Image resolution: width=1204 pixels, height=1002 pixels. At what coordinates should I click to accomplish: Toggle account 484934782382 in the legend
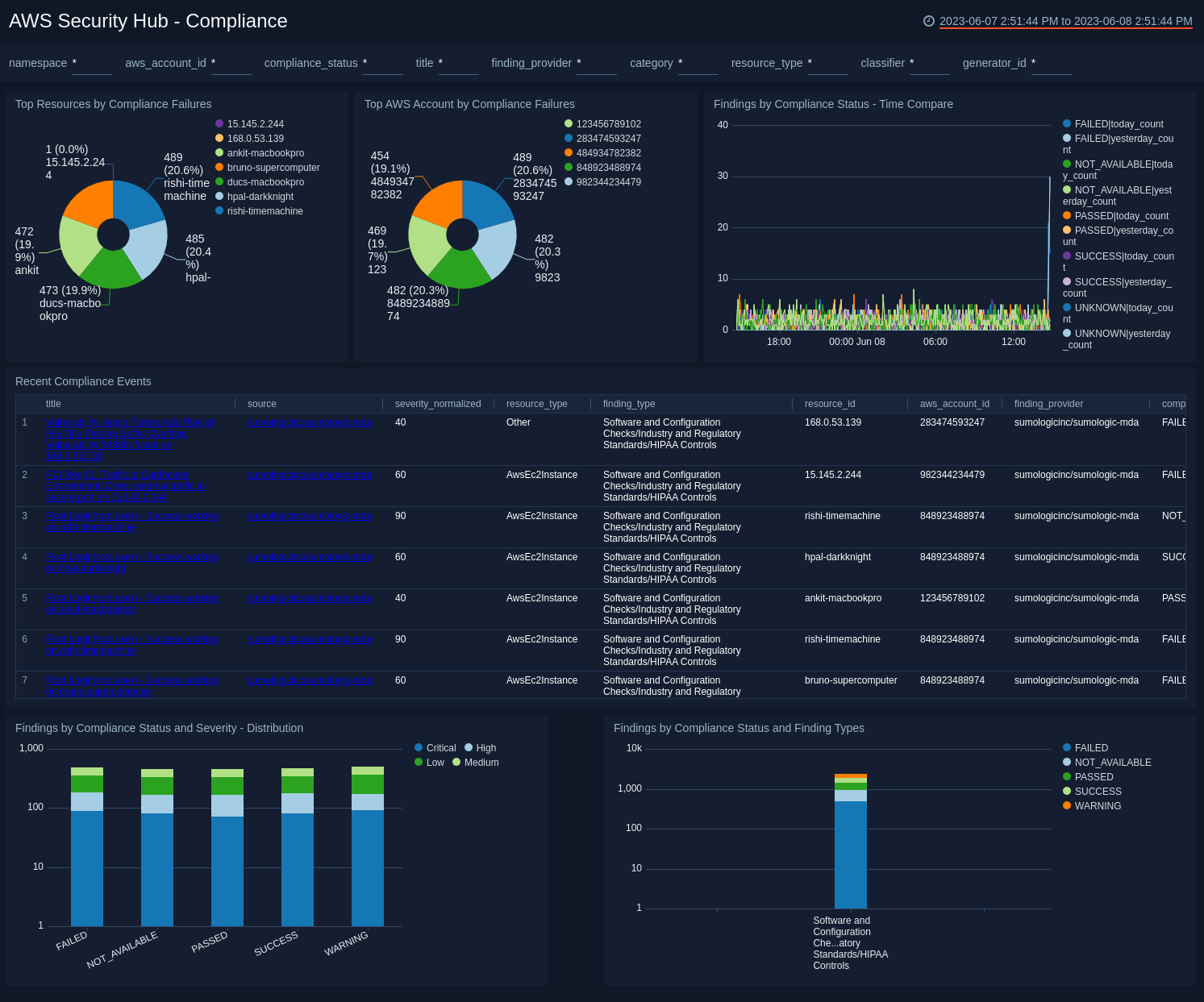click(602, 153)
